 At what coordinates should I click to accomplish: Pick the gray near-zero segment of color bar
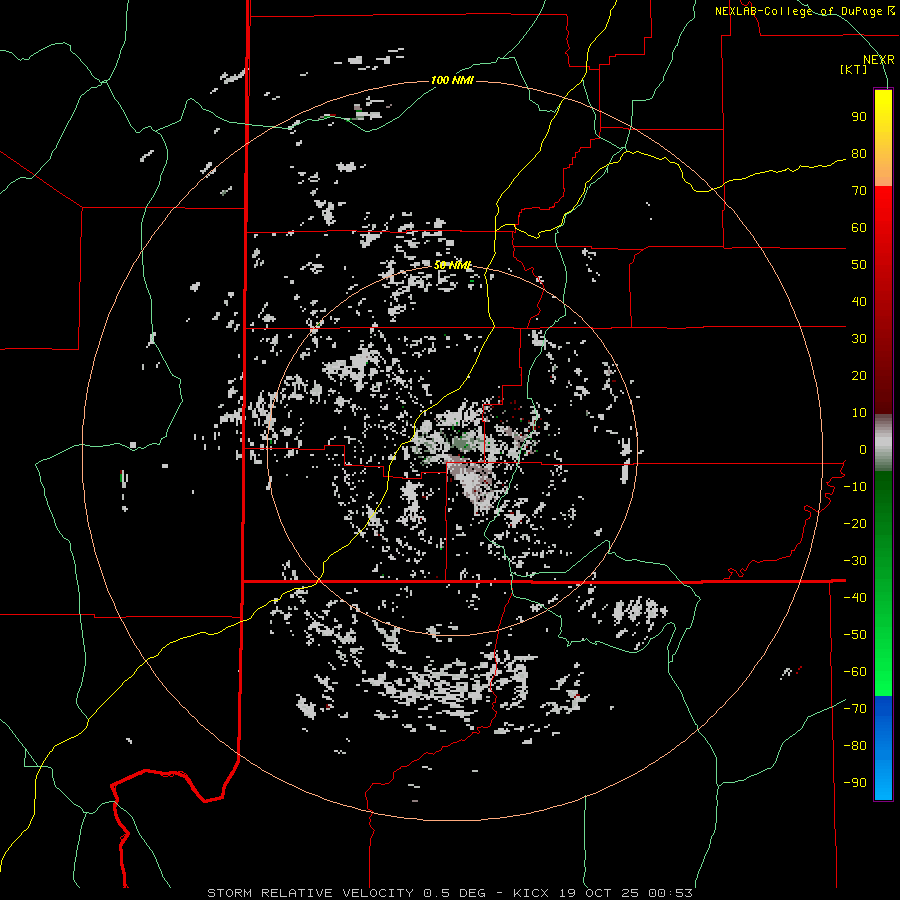click(883, 443)
